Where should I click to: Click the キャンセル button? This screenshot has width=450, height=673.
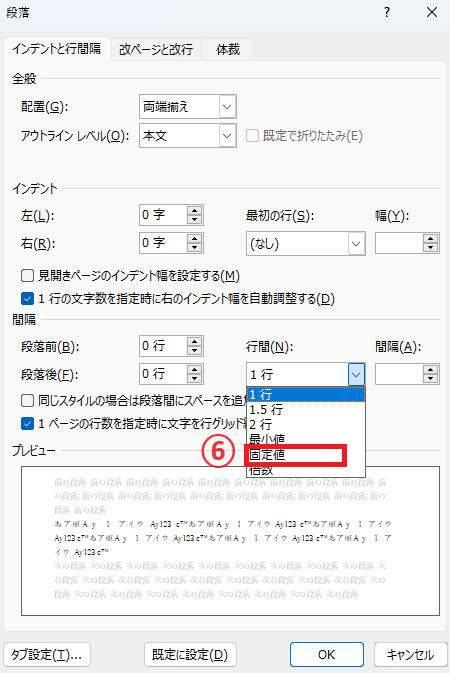(x=410, y=655)
